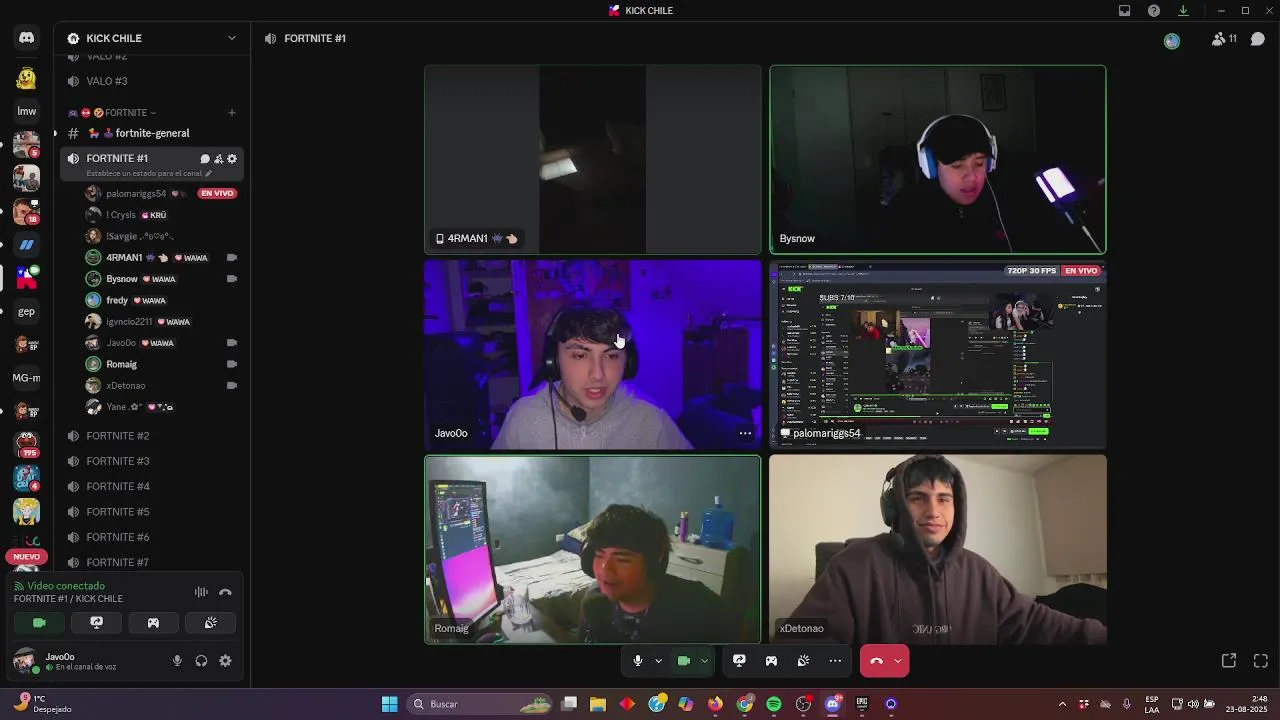Add channel to FORTNITE category
Screen dimensions: 1280x720
click(231, 113)
